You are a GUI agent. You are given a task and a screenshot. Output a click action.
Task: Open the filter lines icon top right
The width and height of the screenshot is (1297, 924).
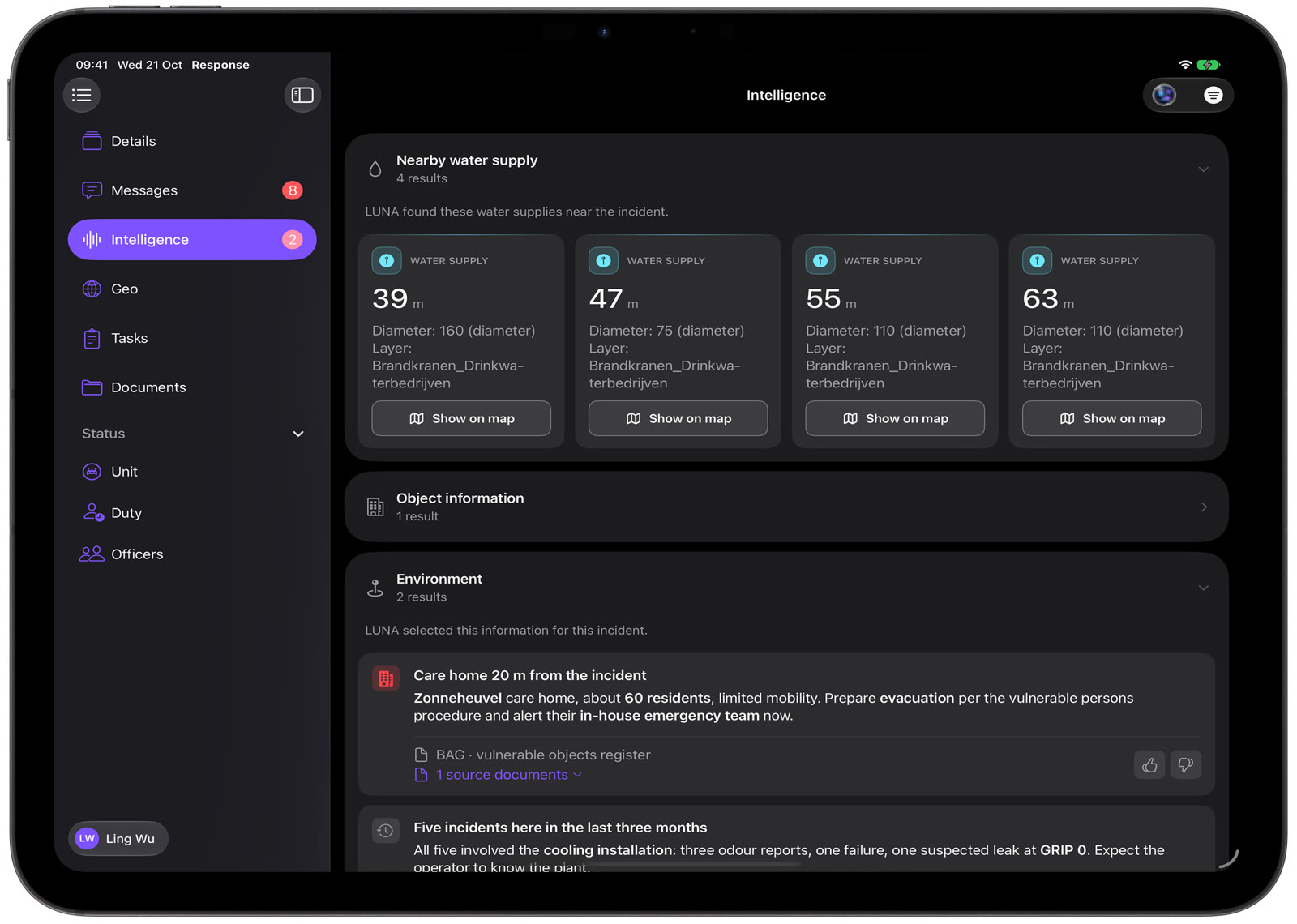tap(1213, 95)
